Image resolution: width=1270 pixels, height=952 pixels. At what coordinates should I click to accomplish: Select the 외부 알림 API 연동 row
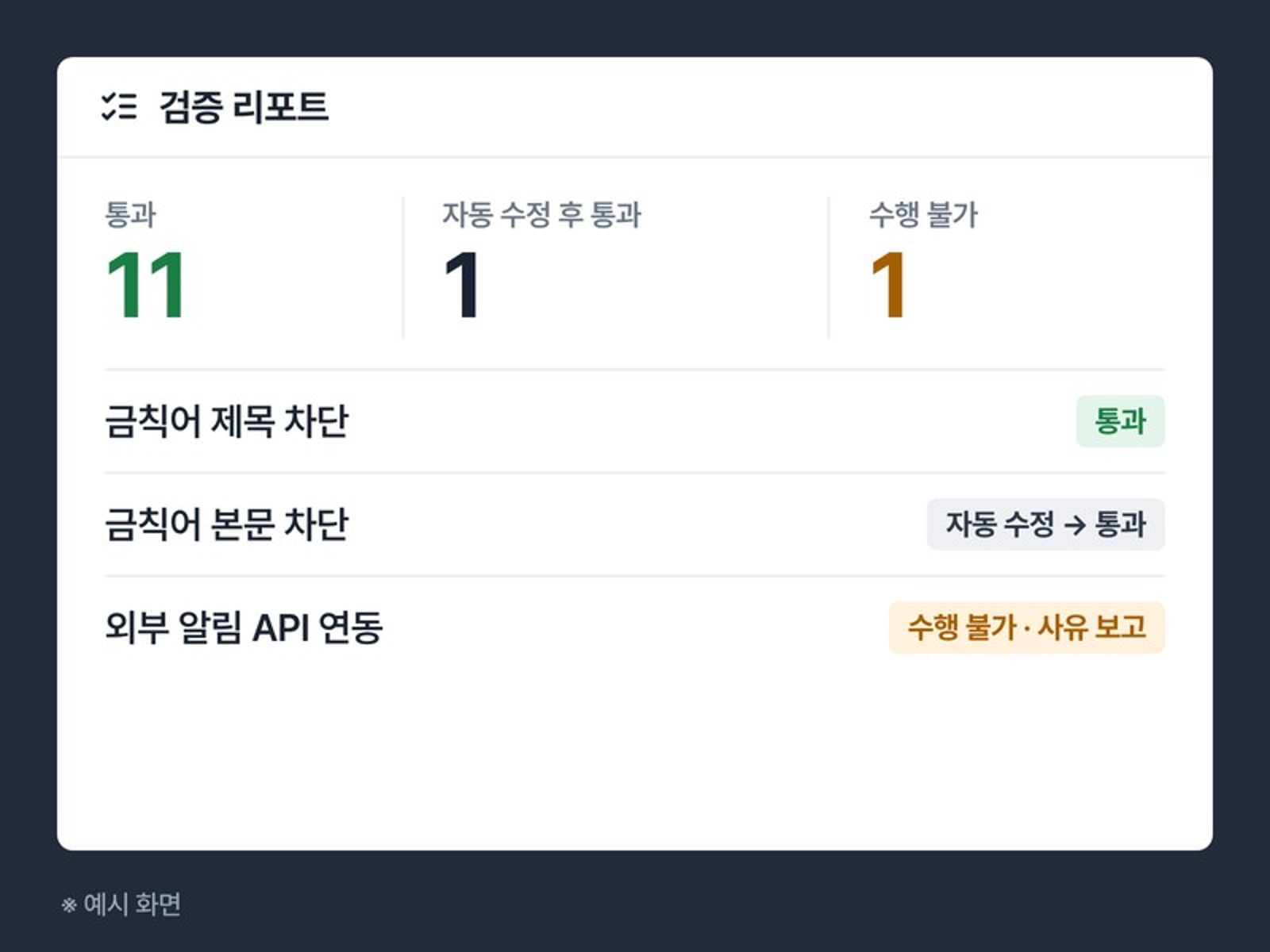[635, 628]
